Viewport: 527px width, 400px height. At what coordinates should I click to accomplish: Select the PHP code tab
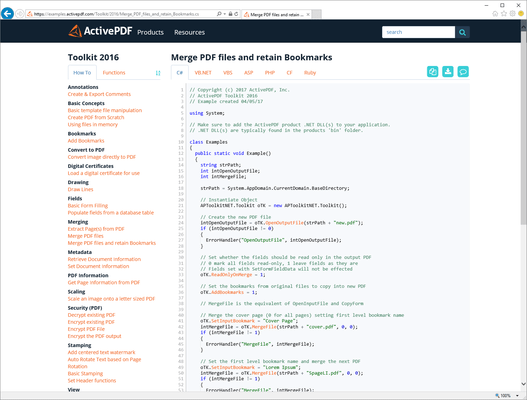coord(270,73)
